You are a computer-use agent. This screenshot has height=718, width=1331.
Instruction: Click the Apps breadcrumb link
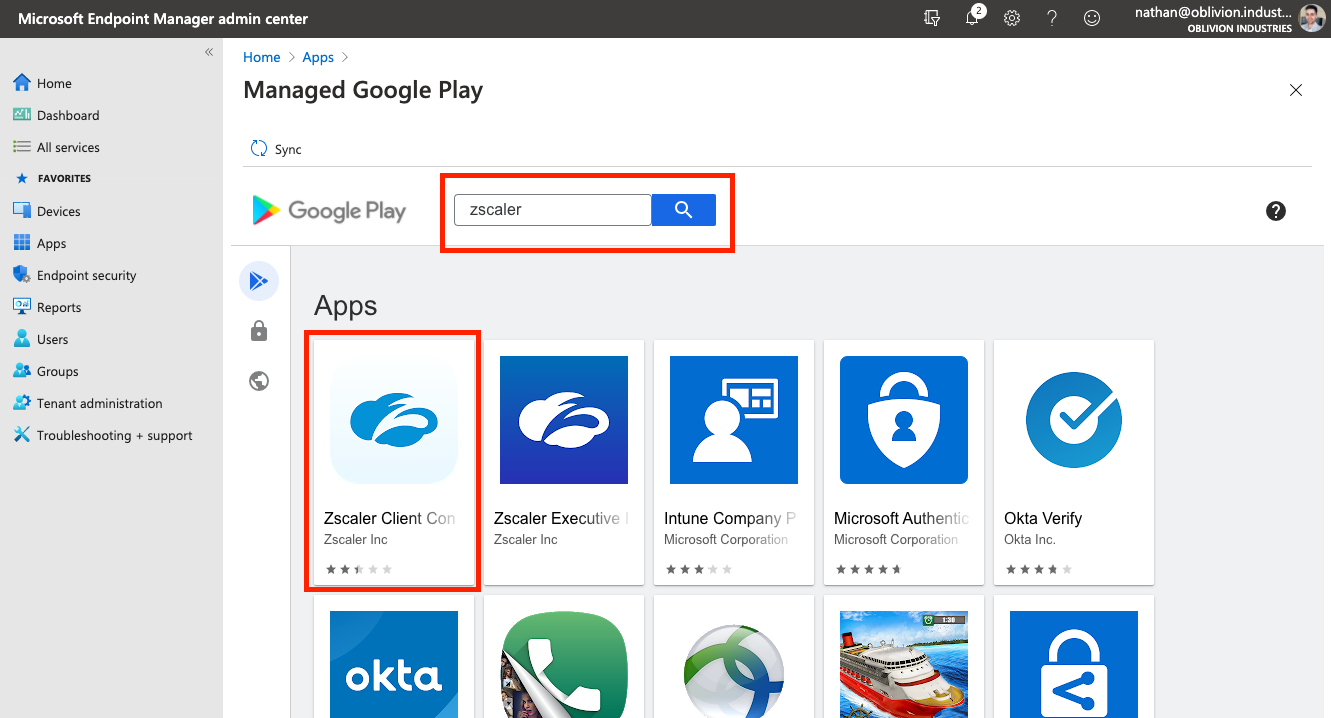[318, 58]
